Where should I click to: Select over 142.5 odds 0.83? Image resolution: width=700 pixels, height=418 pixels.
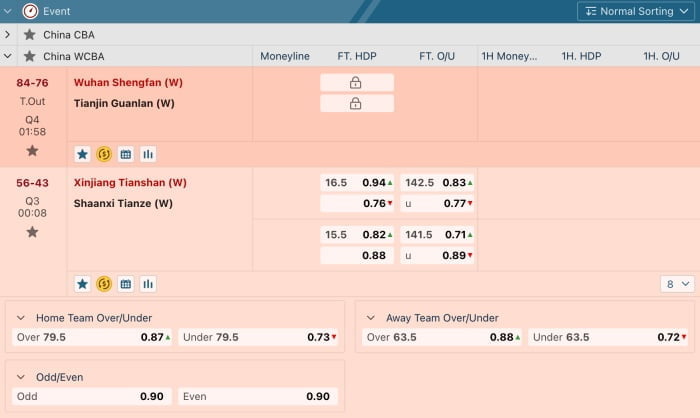coord(437,183)
